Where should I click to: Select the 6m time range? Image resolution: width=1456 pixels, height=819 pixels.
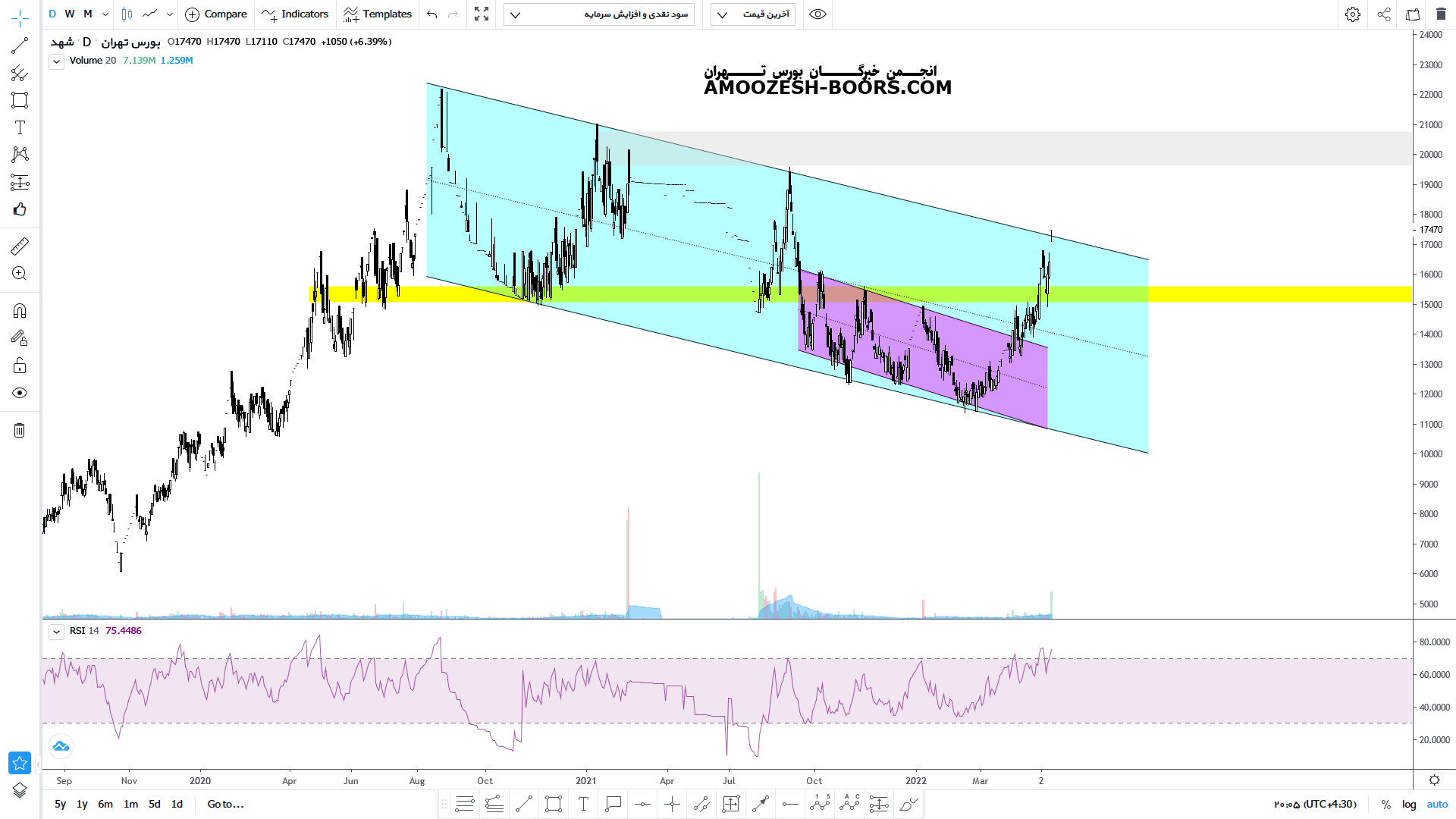pyautogui.click(x=105, y=804)
